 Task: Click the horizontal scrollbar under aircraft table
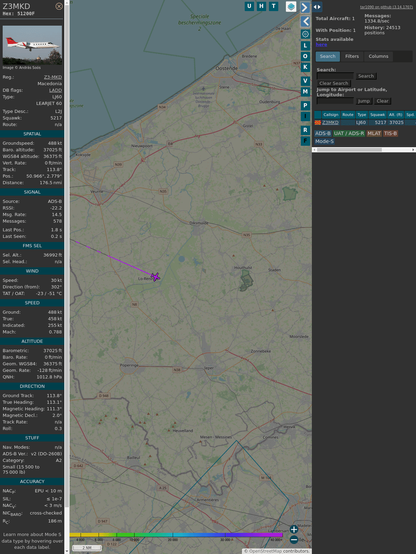pos(364,150)
